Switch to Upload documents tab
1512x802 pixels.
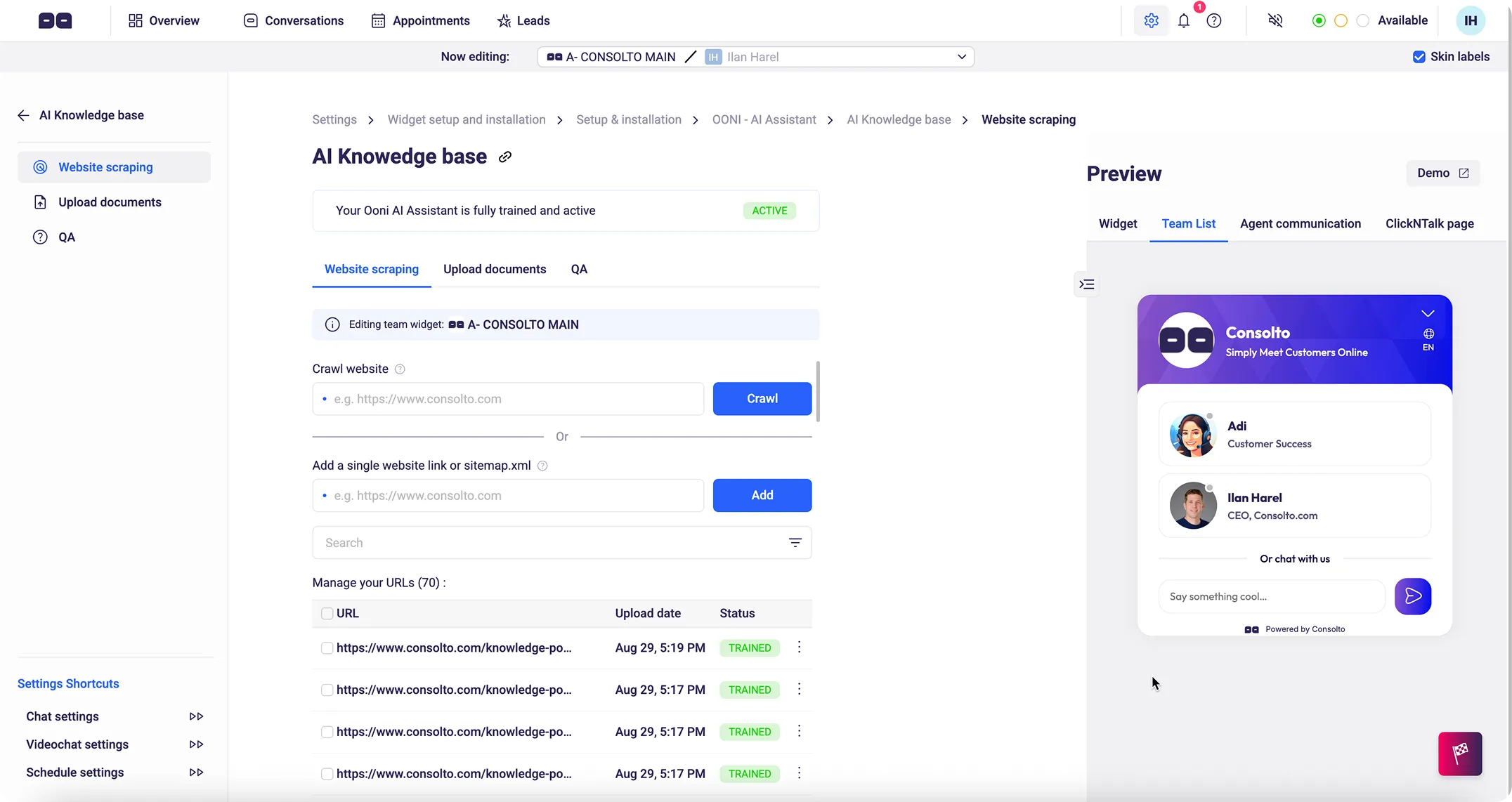pos(495,269)
